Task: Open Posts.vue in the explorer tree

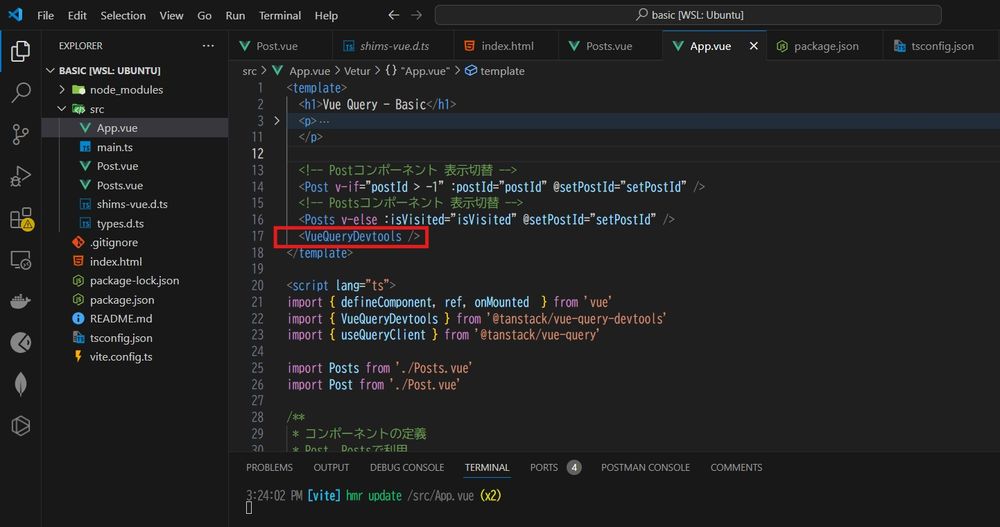Action: coord(135,185)
